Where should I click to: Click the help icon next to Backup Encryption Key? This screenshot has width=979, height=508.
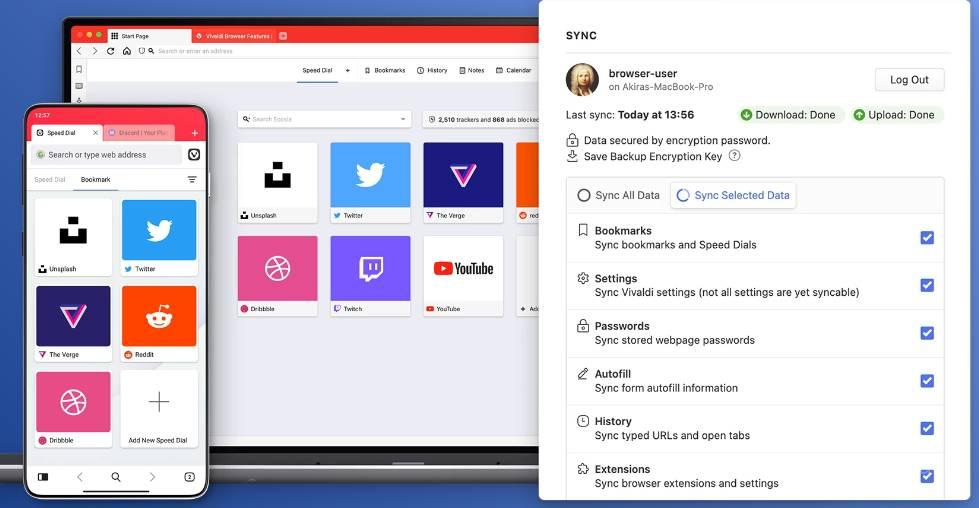point(734,156)
